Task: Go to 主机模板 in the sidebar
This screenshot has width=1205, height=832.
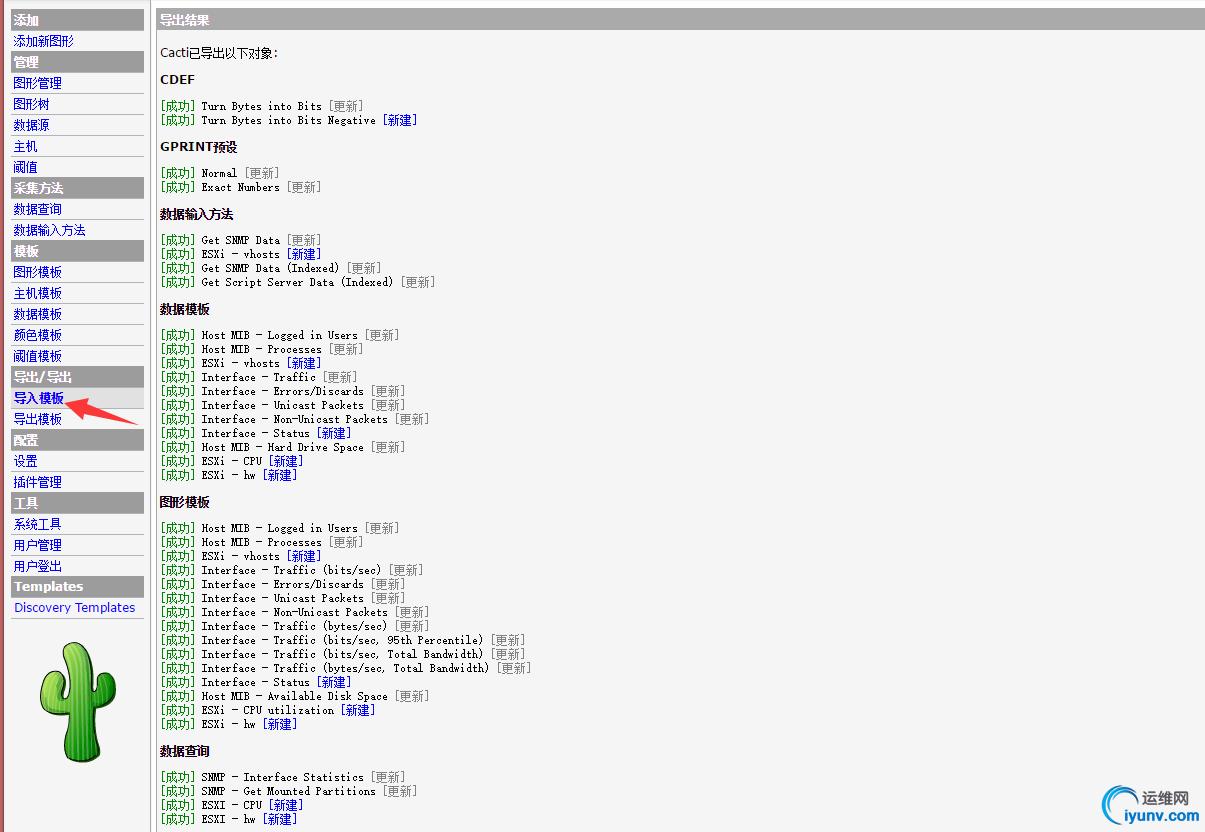Action: click(37, 293)
